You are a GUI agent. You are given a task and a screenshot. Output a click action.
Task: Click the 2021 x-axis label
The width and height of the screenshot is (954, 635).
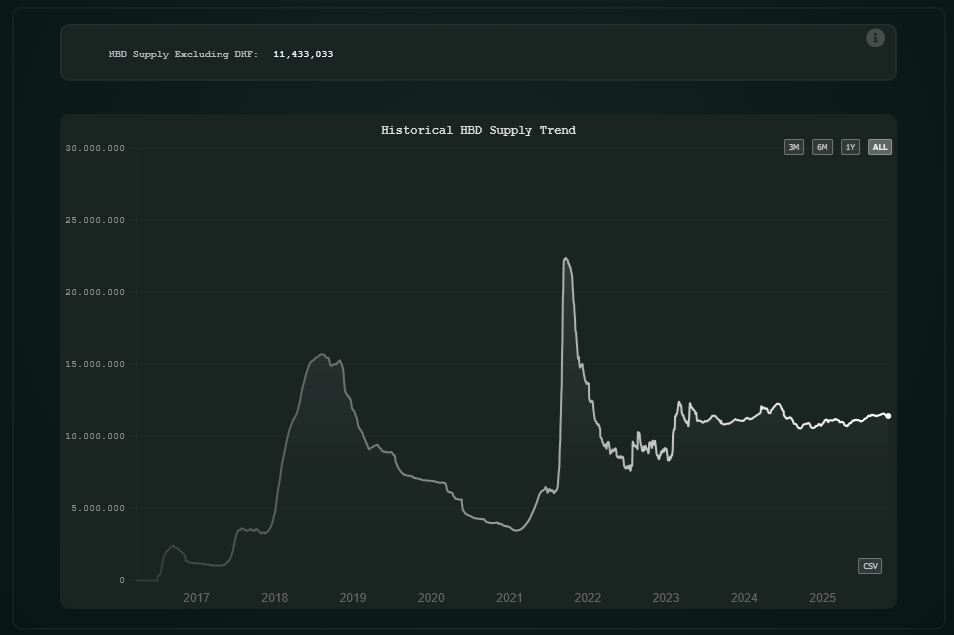(509, 598)
